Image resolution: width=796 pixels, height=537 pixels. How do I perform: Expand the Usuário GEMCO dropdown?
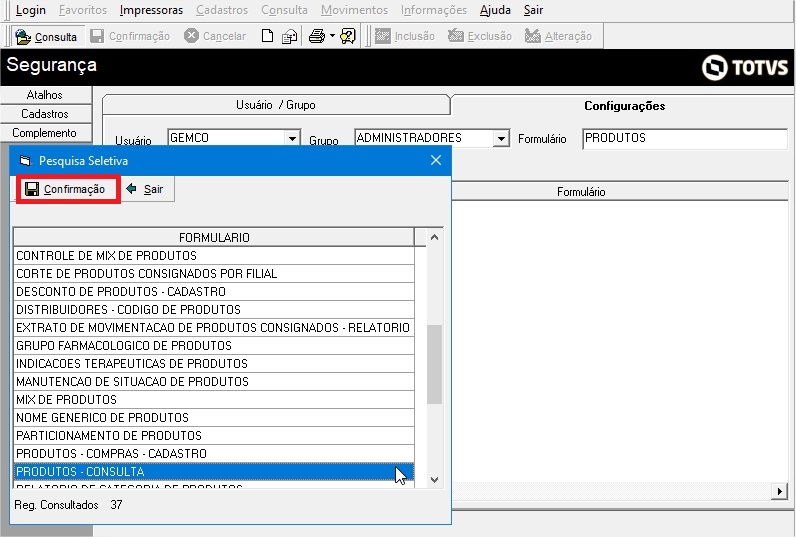[x=292, y=138]
